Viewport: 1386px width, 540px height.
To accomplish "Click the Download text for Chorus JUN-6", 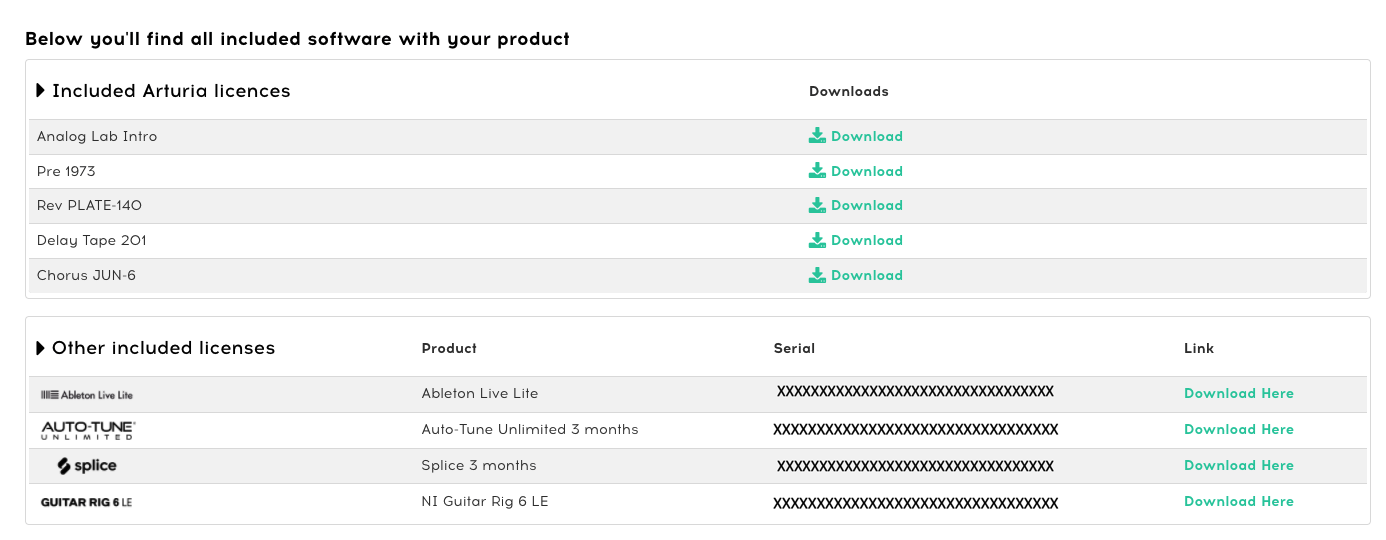I will point(867,275).
